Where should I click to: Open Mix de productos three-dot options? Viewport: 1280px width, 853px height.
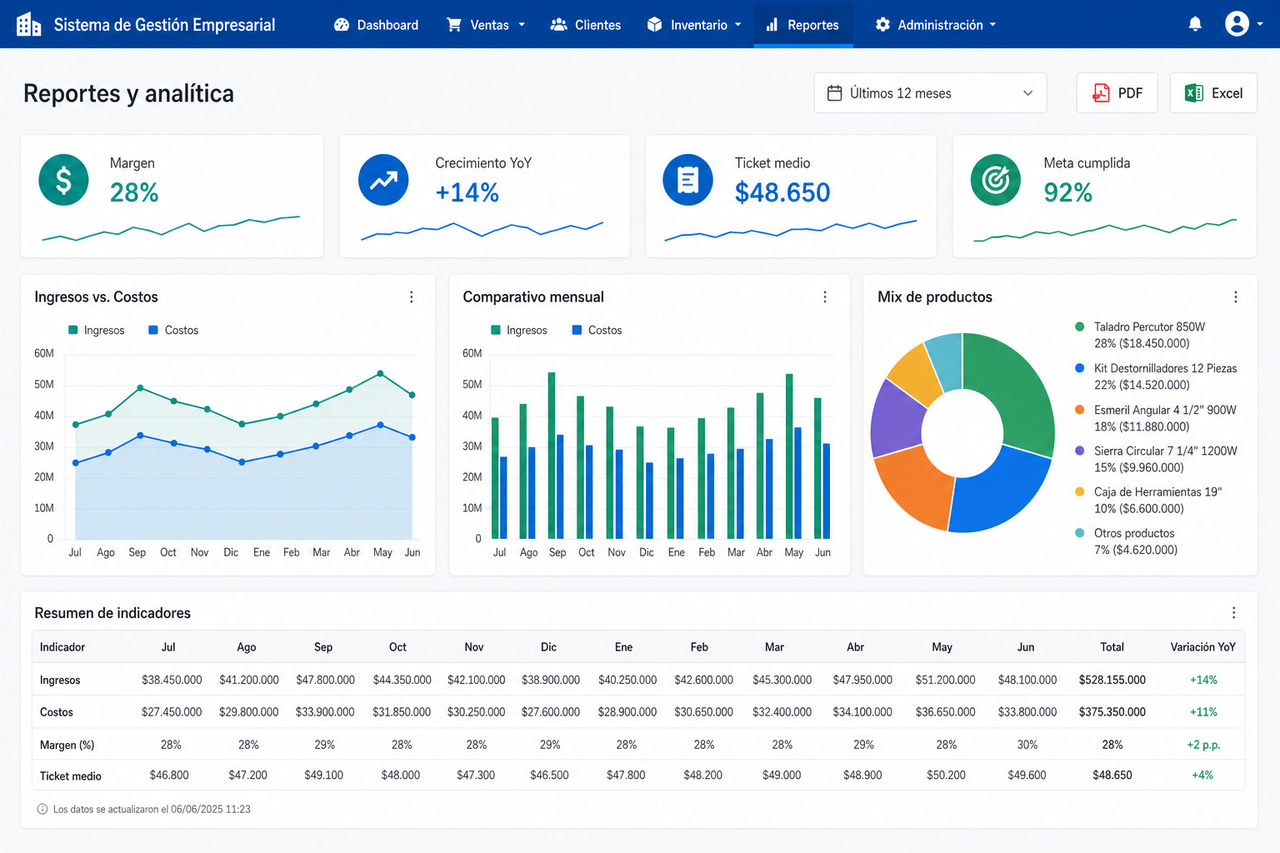1235,297
